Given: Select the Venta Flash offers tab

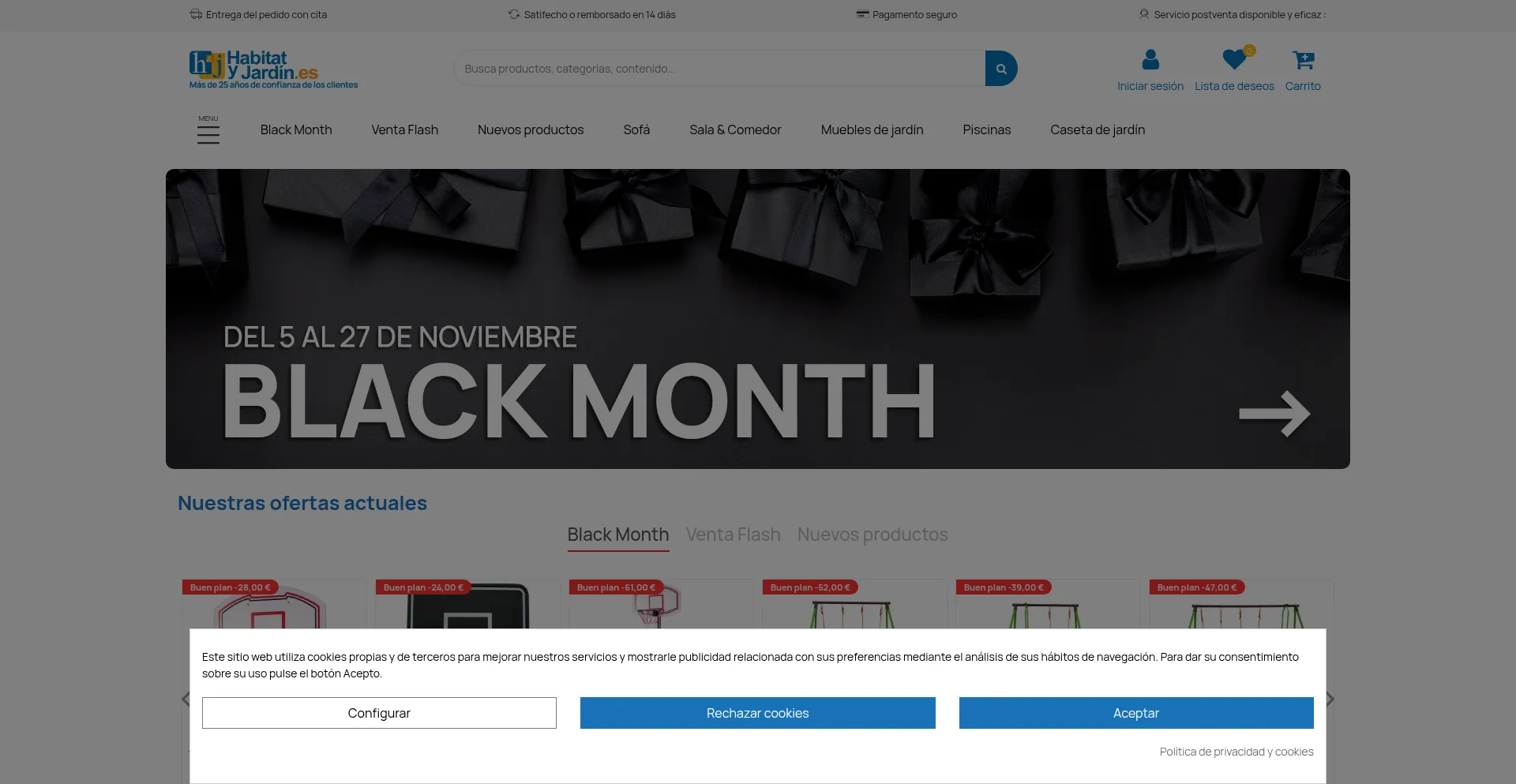Looking at the screenshot, I should [x=733, y=535].
